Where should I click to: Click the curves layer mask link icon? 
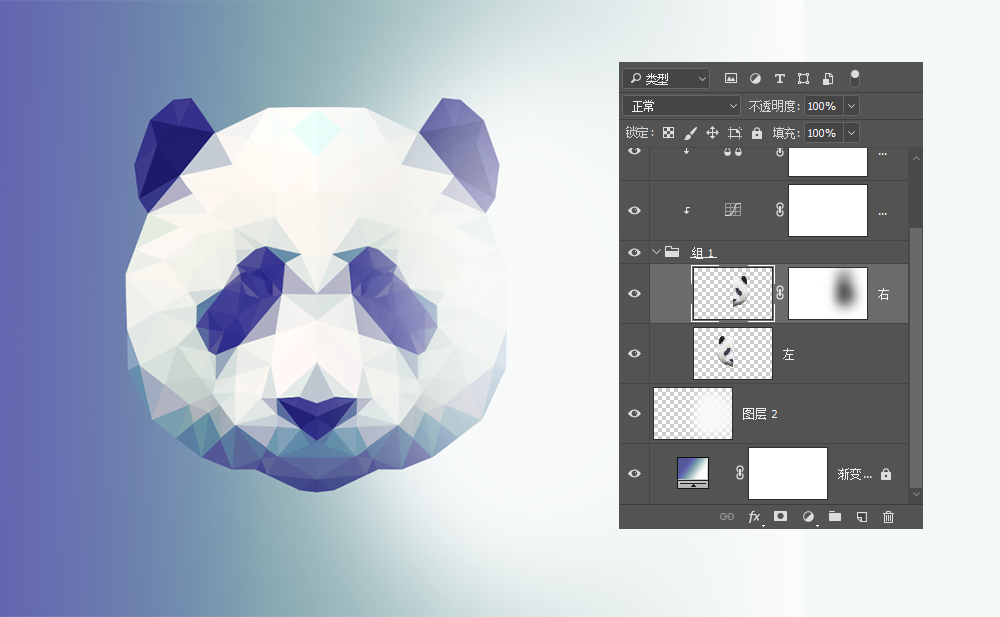(x=780, y=210)
